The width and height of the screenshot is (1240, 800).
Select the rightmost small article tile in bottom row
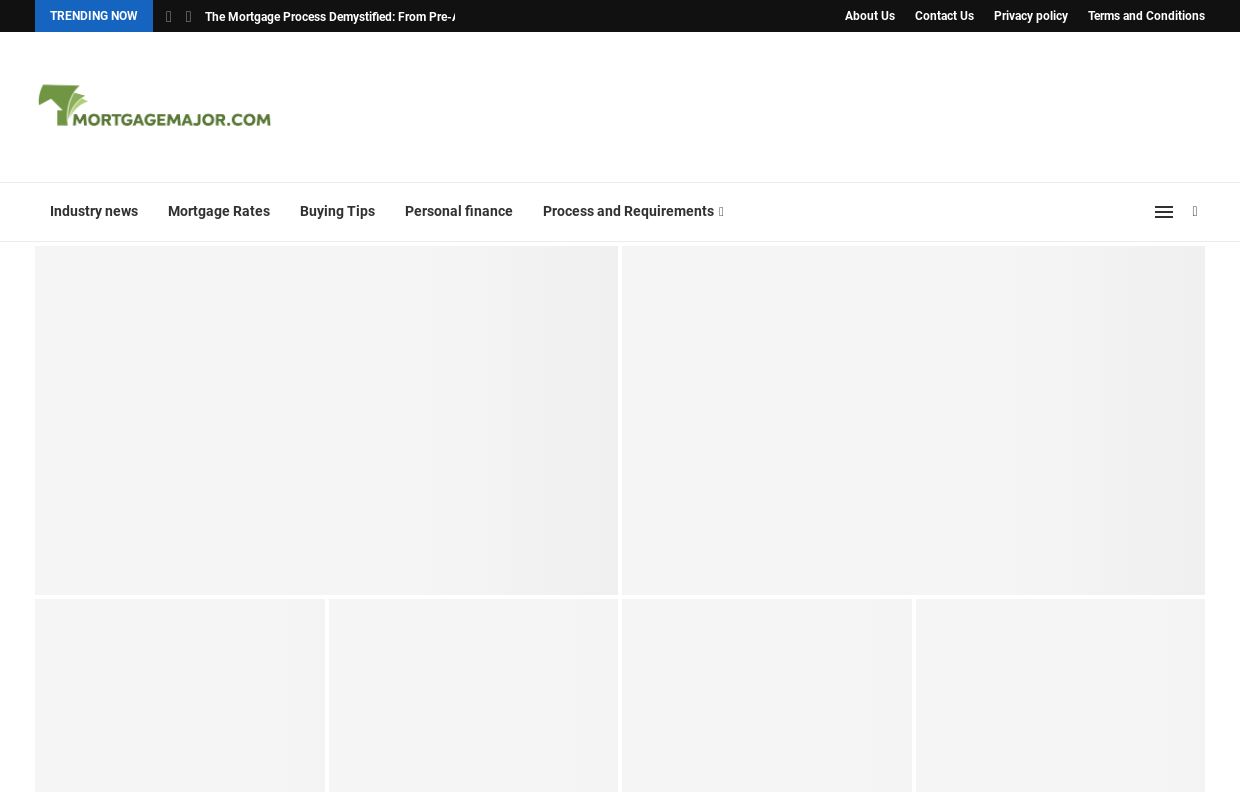(1060, 695)
